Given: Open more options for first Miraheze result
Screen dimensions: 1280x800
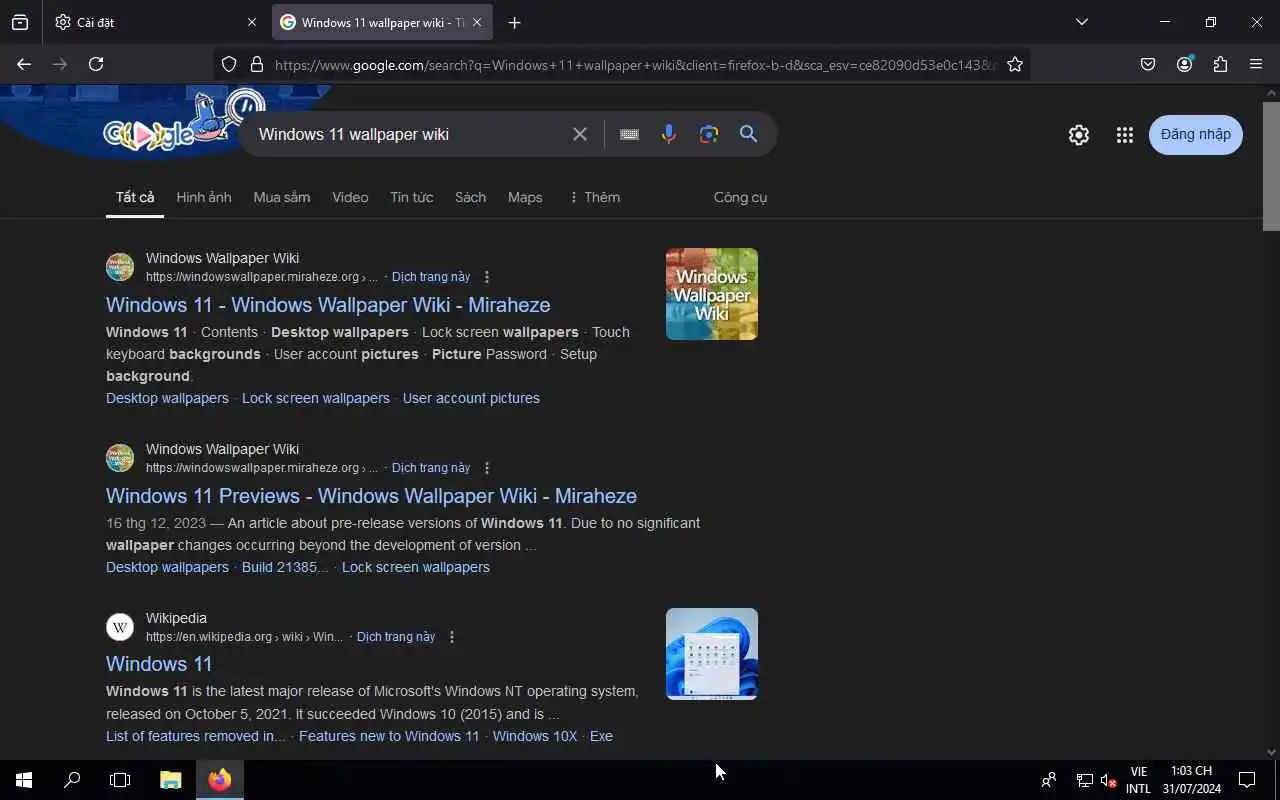Looking at the screenshot, I should [x=487, y=277].
